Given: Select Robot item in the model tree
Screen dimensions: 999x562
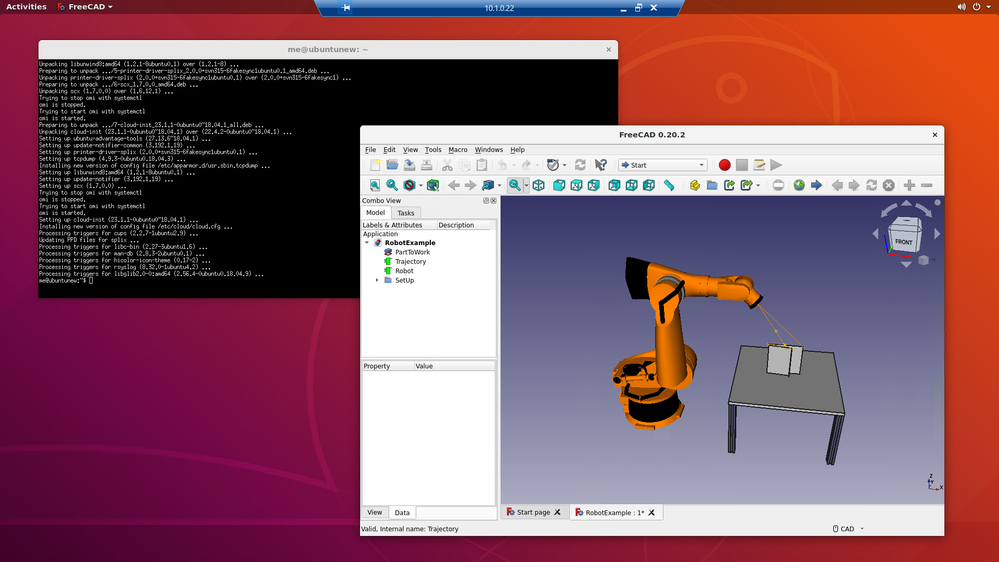Looking at the screenshot, I should coord(404,271).
